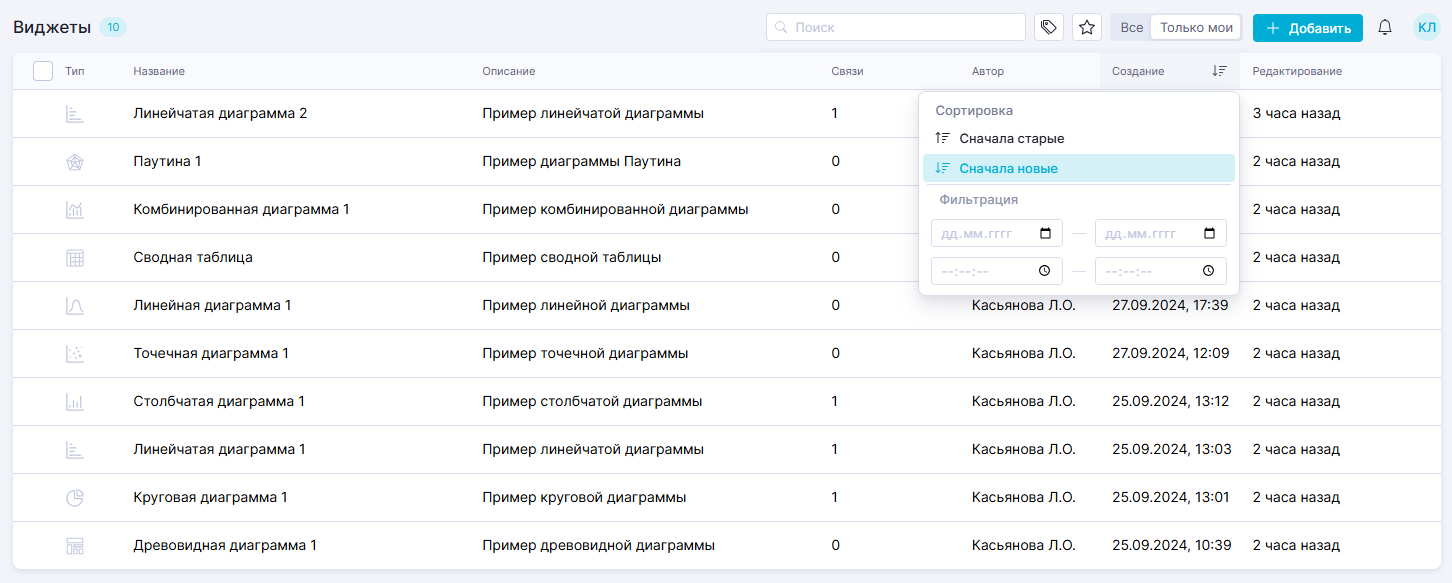Click the radar chart icon for Паутина 1
This screenshot has width=1452, height=583.
(x=75, y=162)
